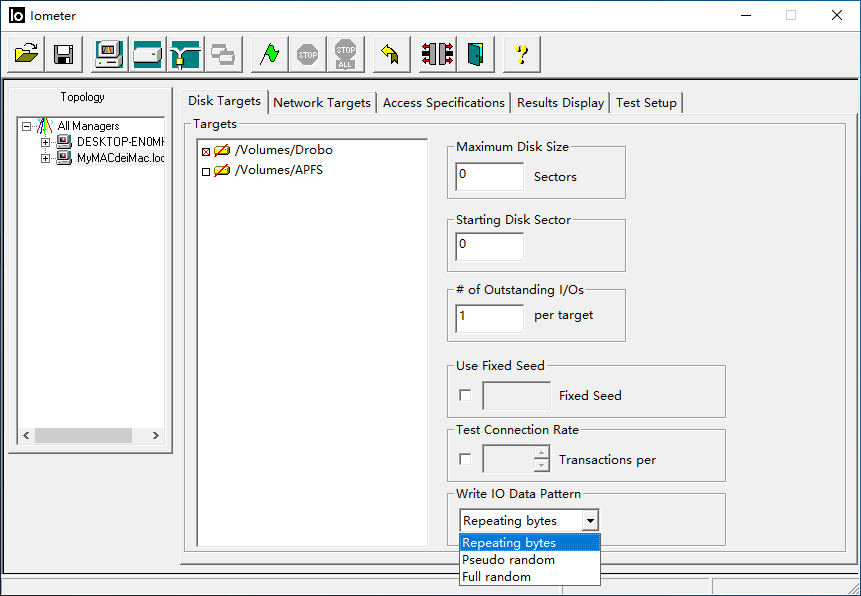
Task: Choose Full random data pattern
Action: (530, 577)
